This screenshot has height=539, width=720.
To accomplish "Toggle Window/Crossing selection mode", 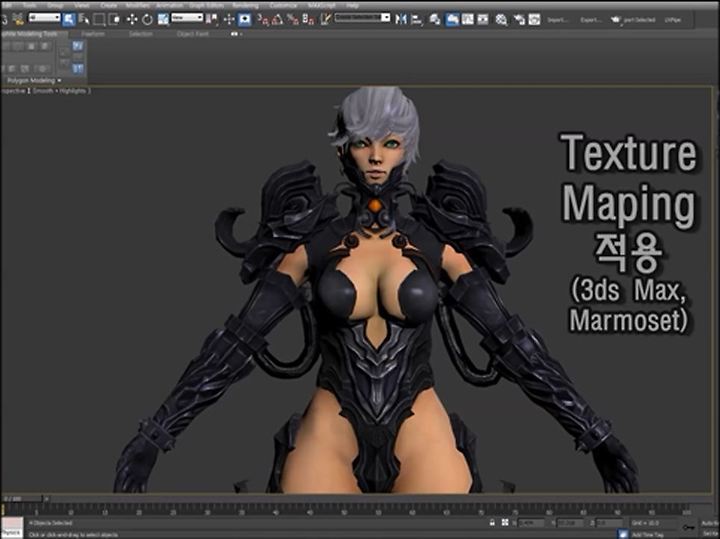I will (114, 19).
